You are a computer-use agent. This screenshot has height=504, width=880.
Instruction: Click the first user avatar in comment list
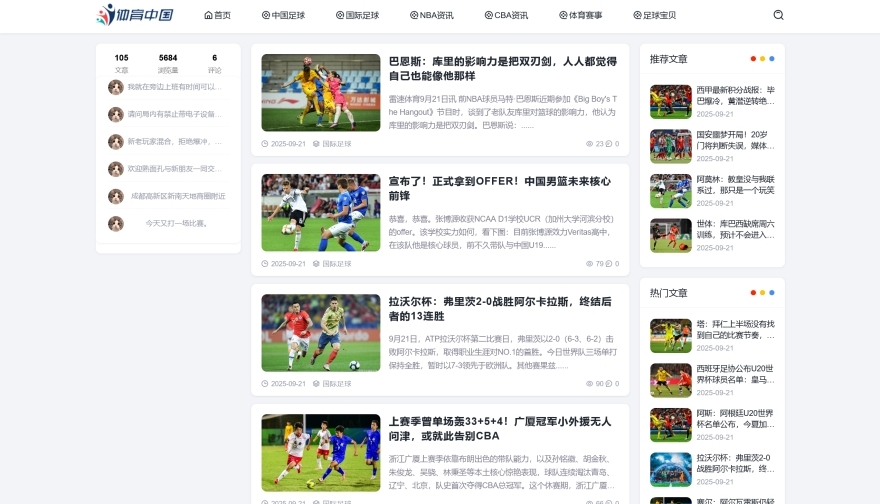(116, 87)
